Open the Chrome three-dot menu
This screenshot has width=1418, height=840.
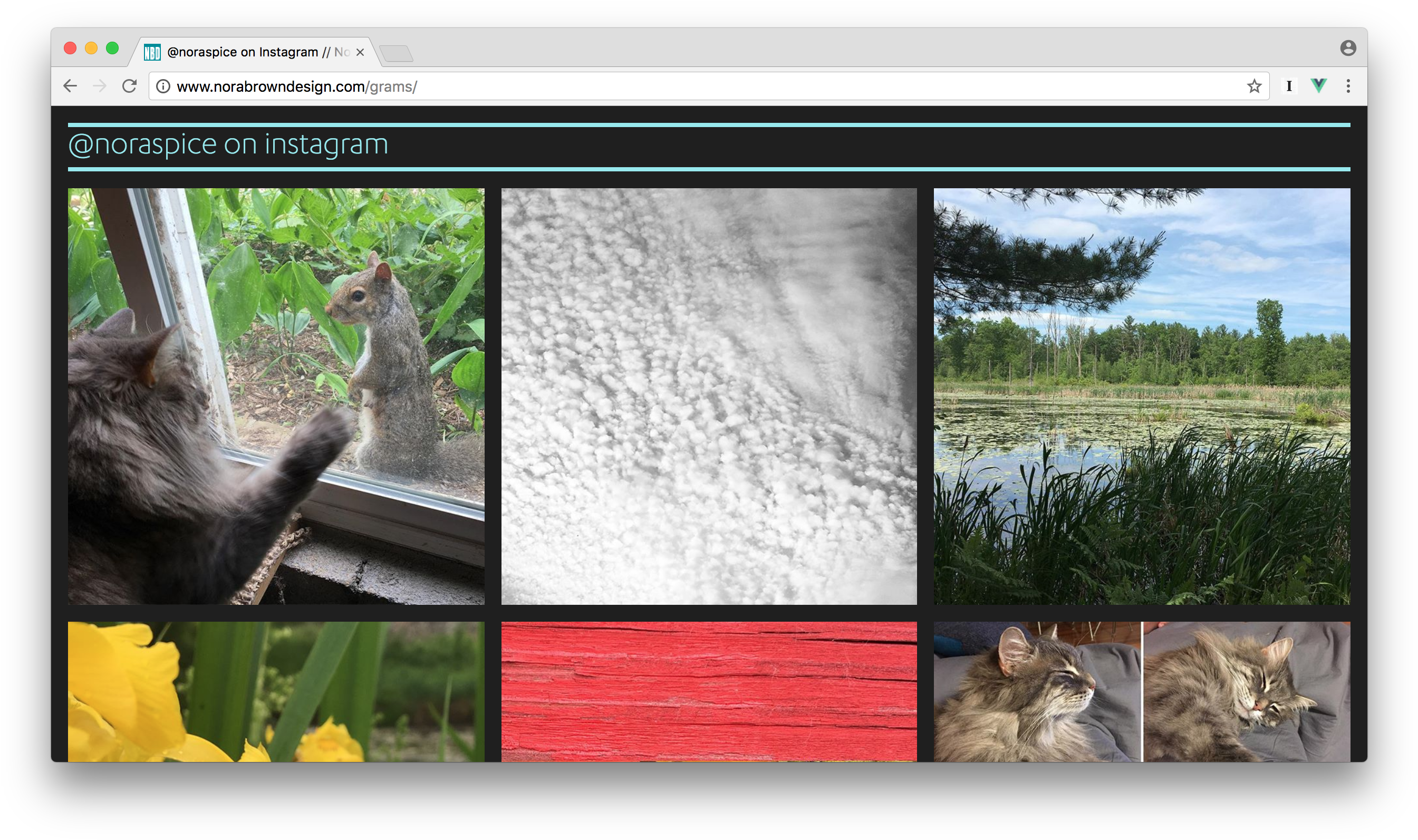[x=1348, y=86]
